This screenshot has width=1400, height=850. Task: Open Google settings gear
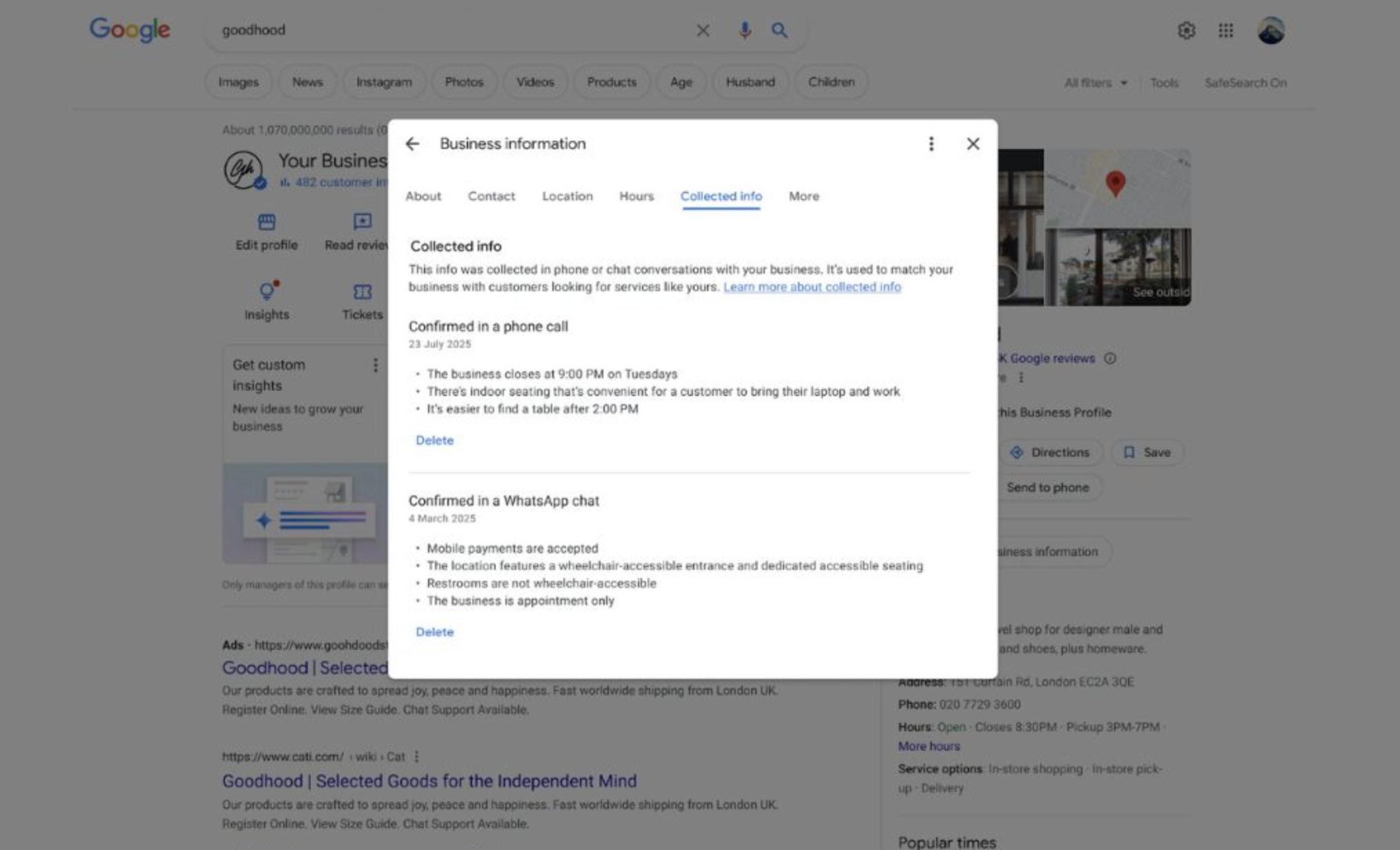(x=1186, y=30)
